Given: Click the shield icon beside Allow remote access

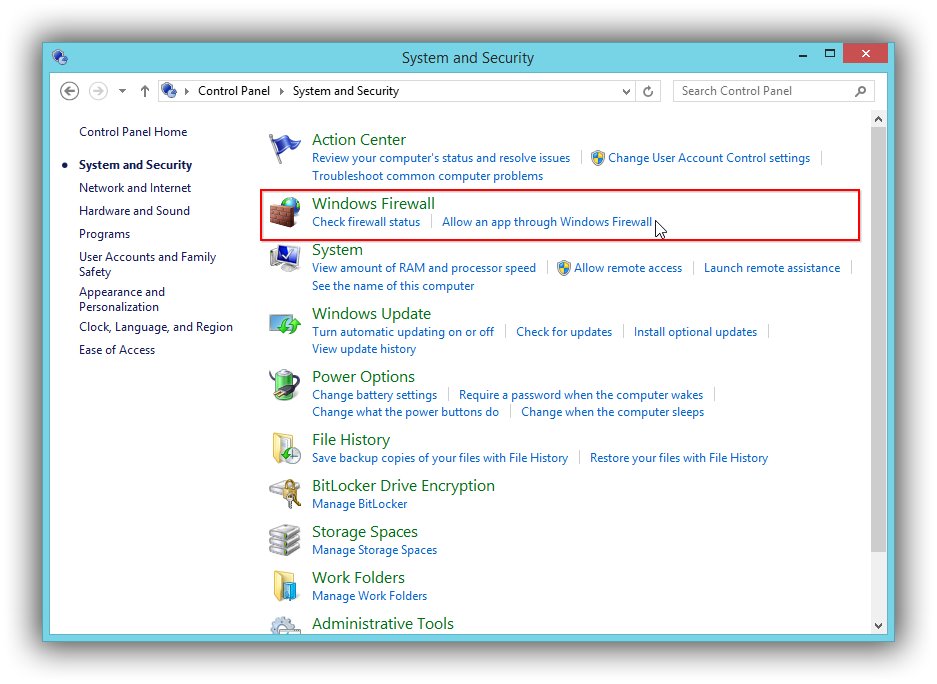Looking at the screenshot, I should tap(563, 268).
